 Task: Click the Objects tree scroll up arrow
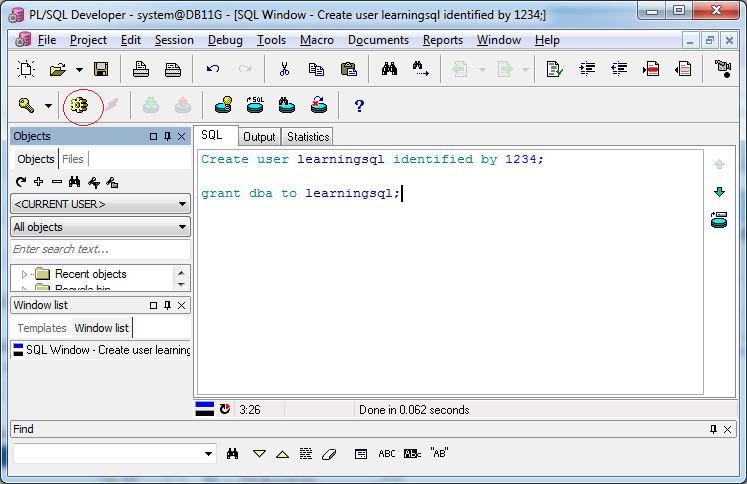[x=181, y=273]
